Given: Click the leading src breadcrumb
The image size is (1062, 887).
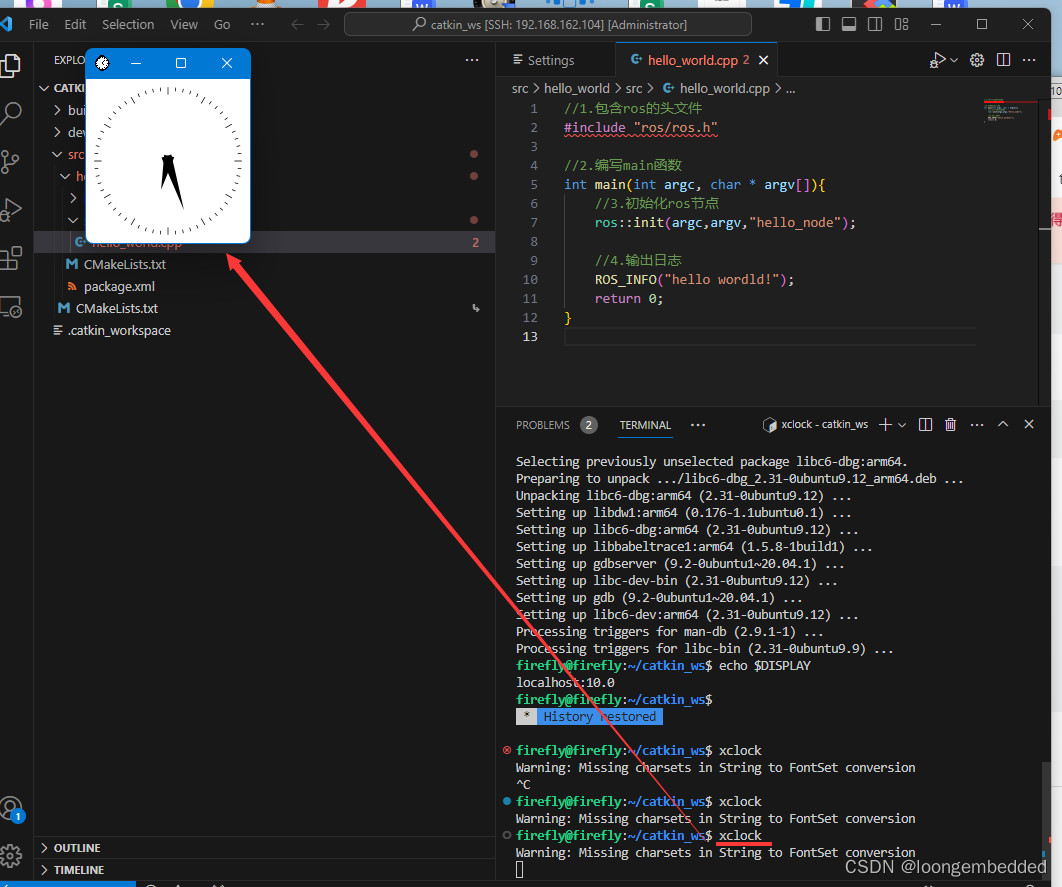Looking at the screenshot, I should click(x=519, y=88).
